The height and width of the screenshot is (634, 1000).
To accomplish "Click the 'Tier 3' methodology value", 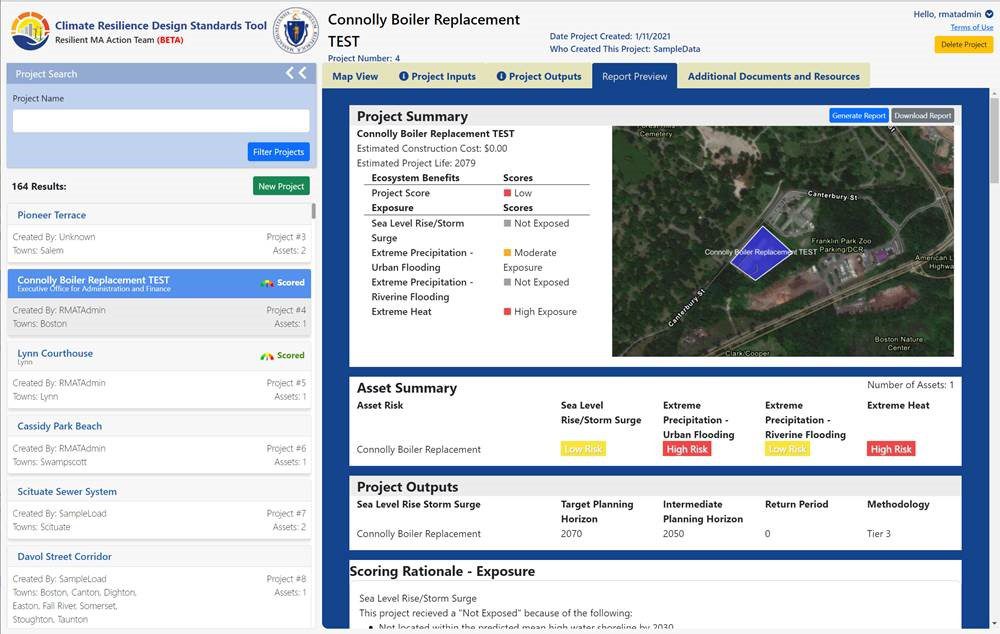I will pos(879,534).
